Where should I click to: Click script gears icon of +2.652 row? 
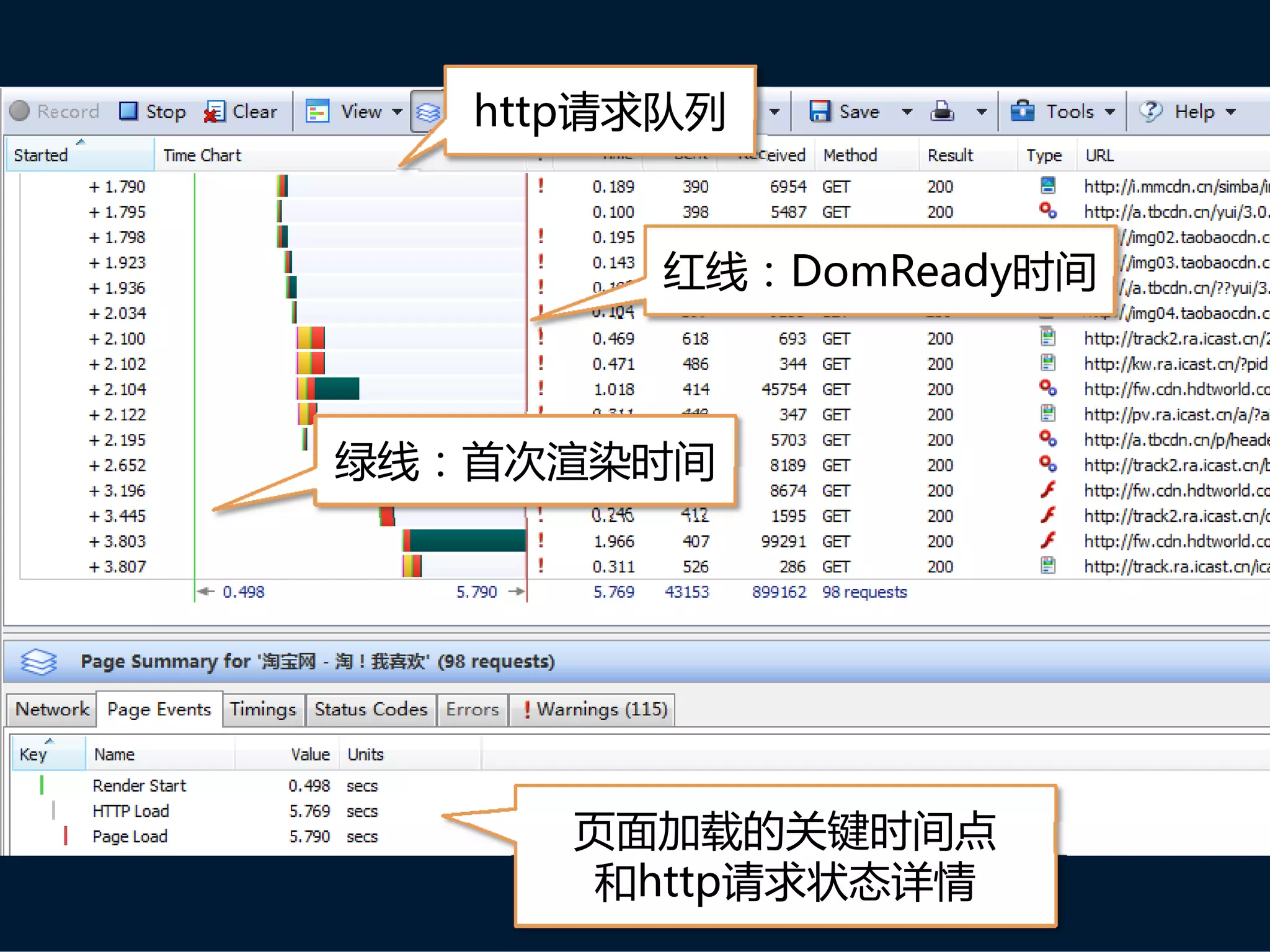pyautogui.click(x=1047, y=464)
